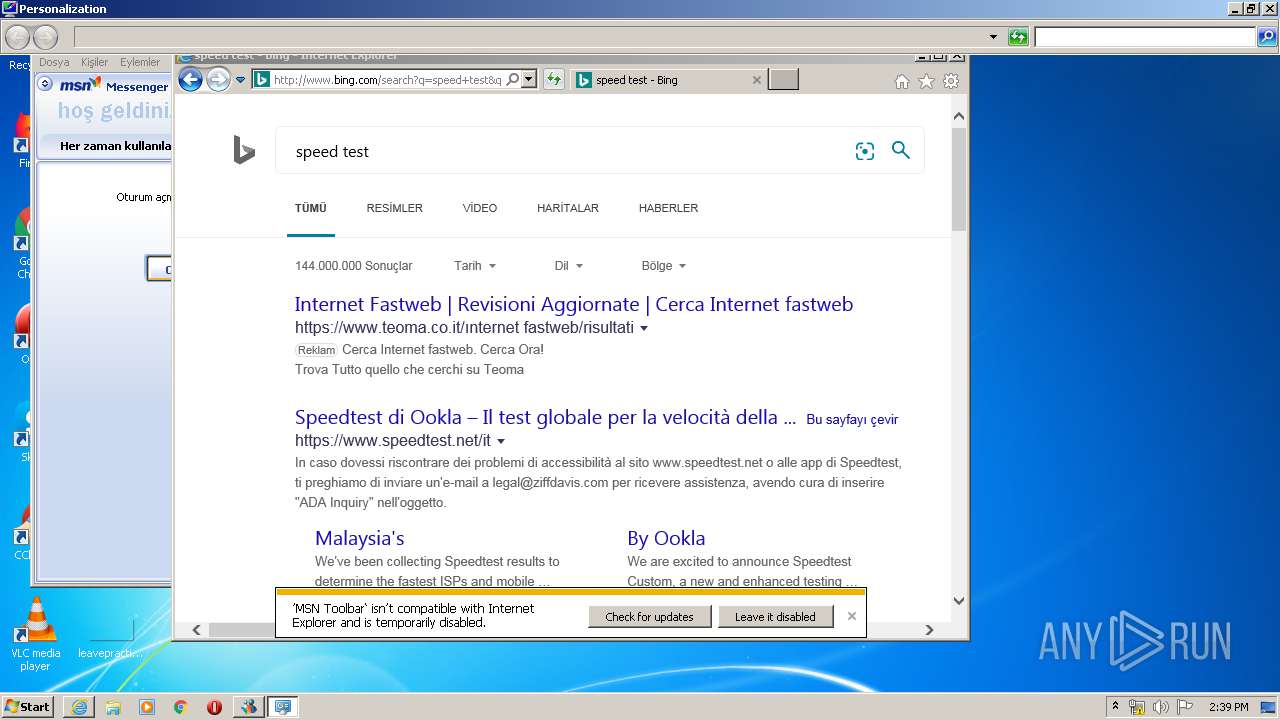The image size is (1280, 720).
Task: Open Opera browser from taskbar
Action: [214, 707]
